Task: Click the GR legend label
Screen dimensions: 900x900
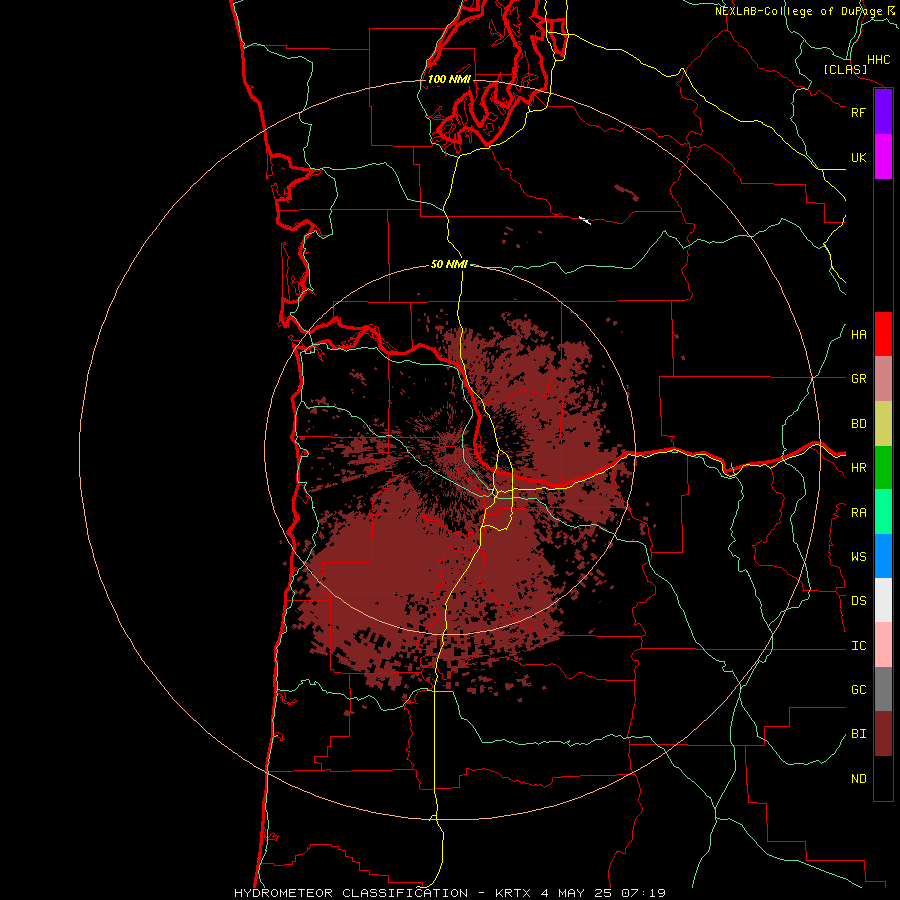Action: [x=858, y=379]
